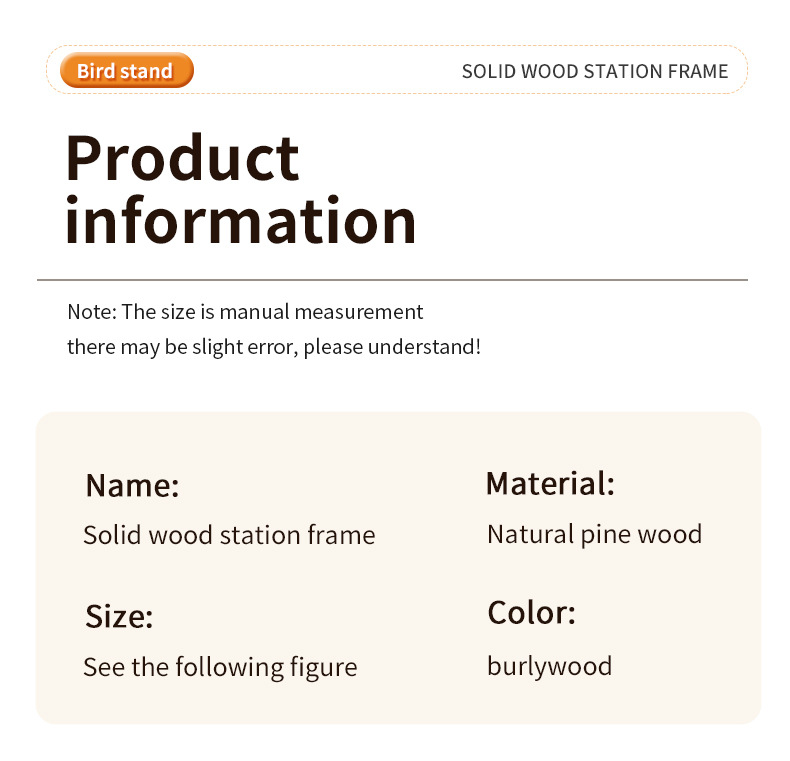
Task: Click the Solid wood station frame name value
Action: 229,535
